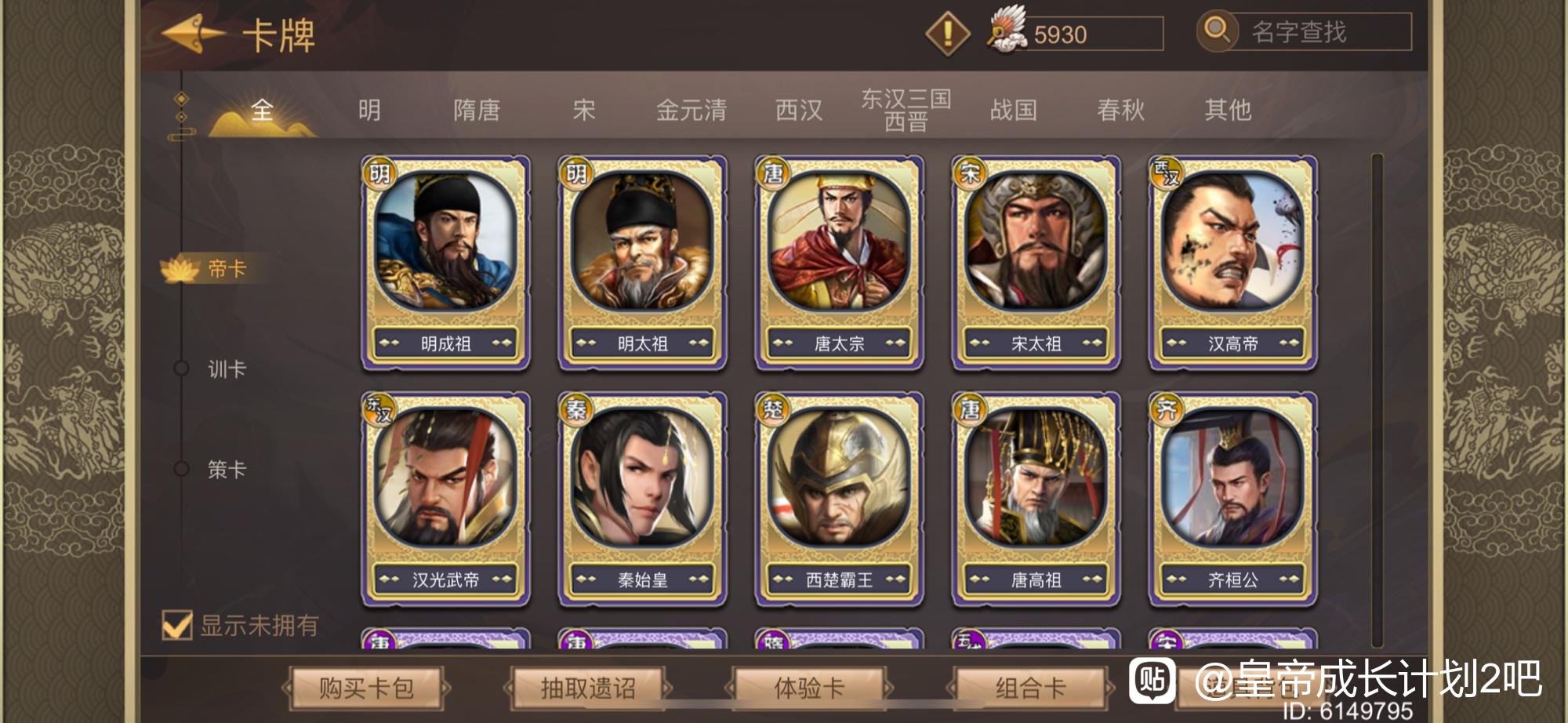Tap the 楚 badge on 西楚霸王 card

pos(773,409)
